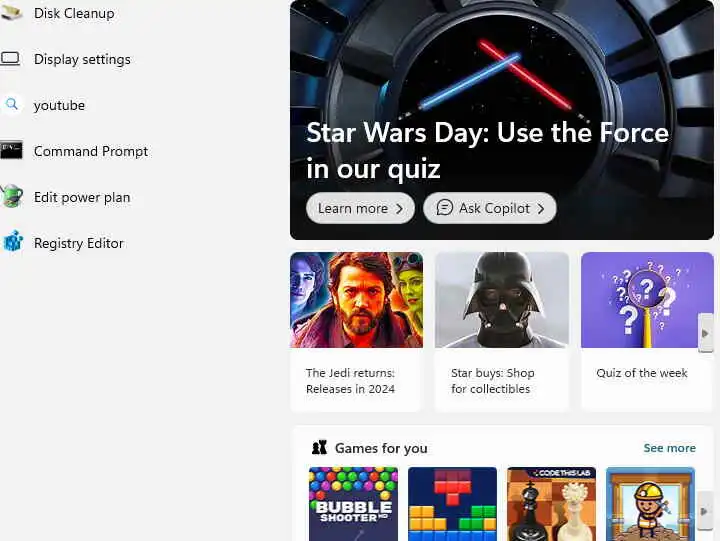This screenshot has width=720, height=541.
Task: Open the Quiz of the week card
Action: [647, 331]
